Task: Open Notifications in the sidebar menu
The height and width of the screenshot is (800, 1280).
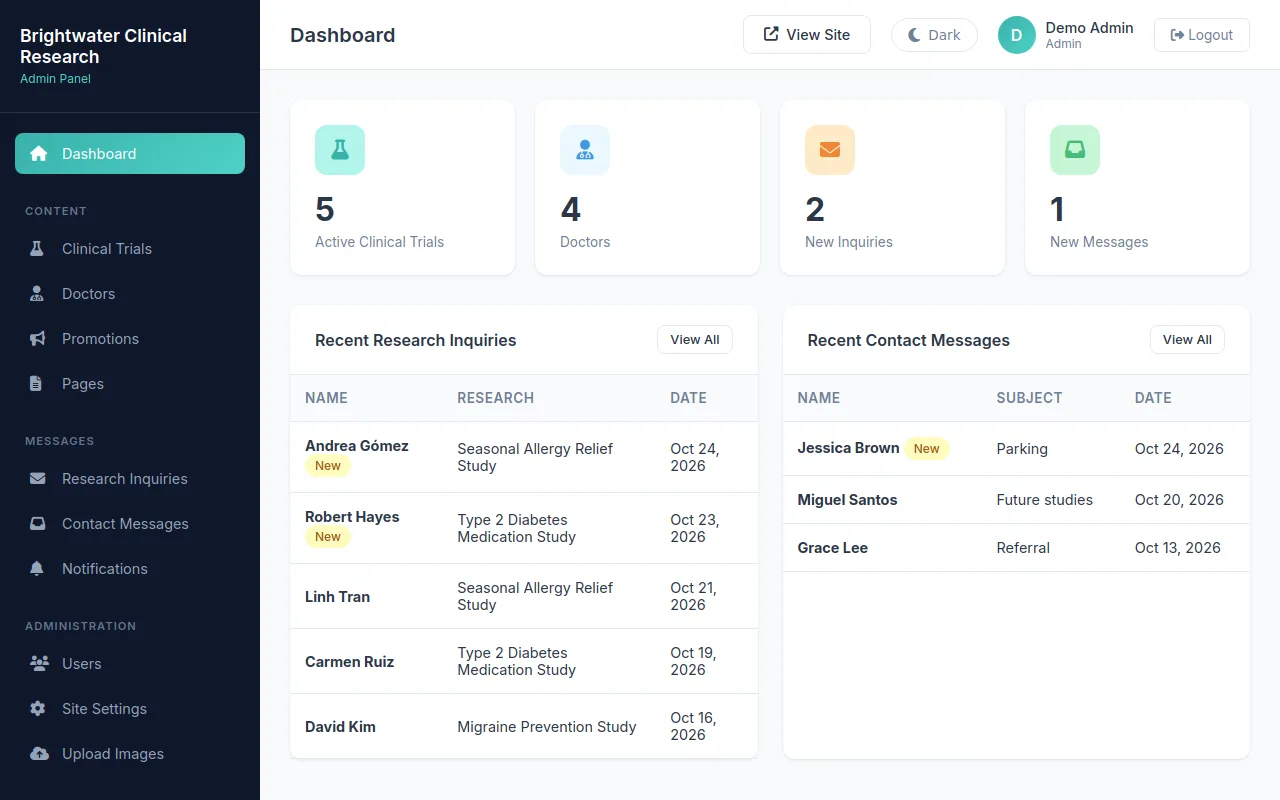Action: click(x=130, y=569)
